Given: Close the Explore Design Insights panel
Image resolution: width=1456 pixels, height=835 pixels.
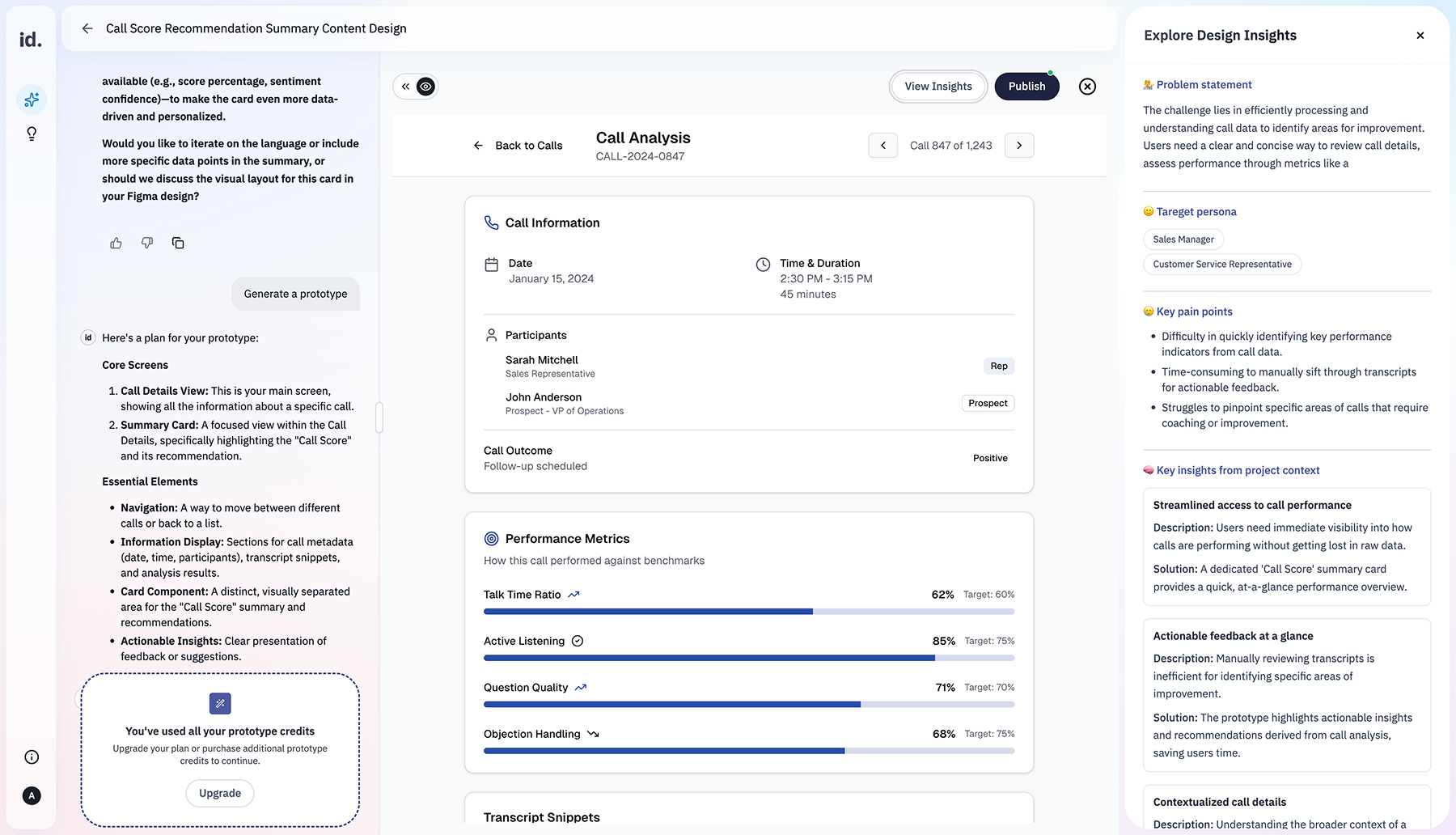Looking at the screenshot, I should 1420,36.
